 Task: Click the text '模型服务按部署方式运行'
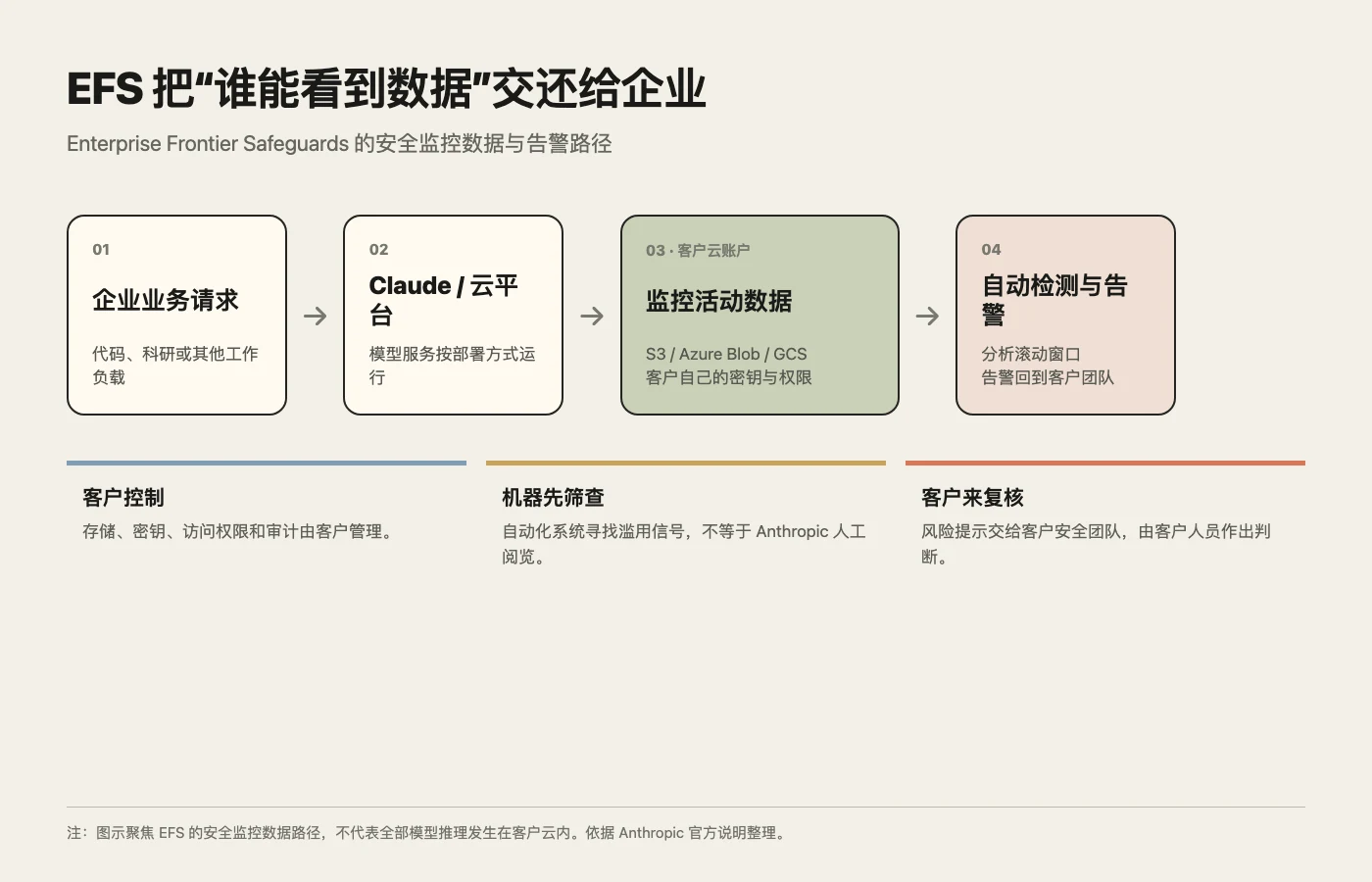pyautogui.click(x=452, y=366)
